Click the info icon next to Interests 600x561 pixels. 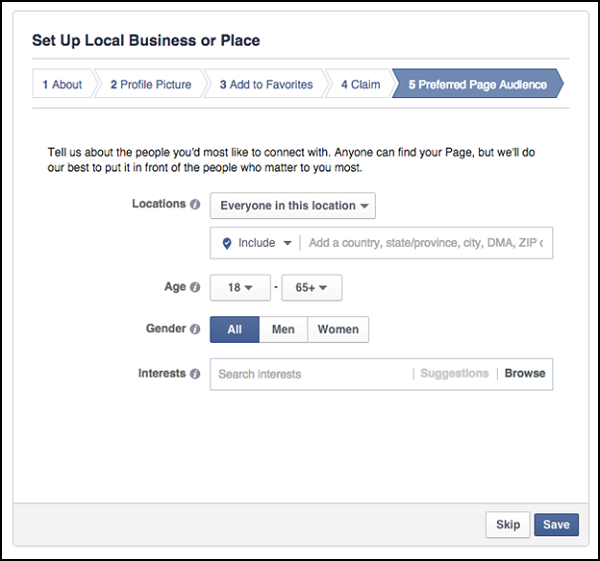coord(196,374)
